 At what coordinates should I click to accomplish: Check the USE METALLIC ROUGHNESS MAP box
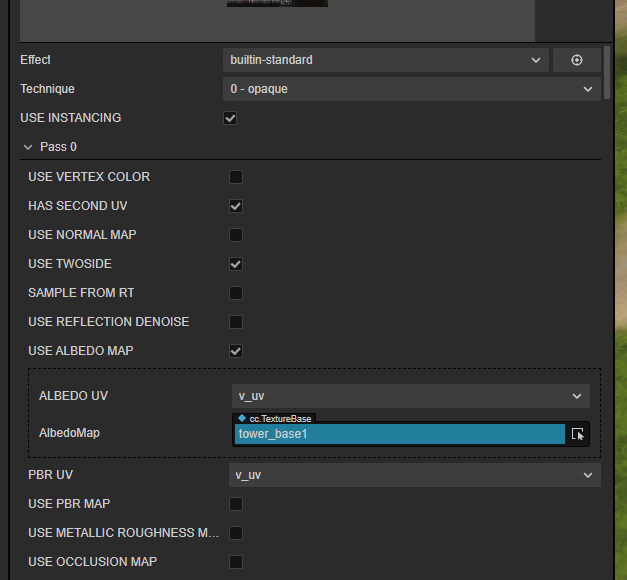pyautogui.click(x=236, y=533)
